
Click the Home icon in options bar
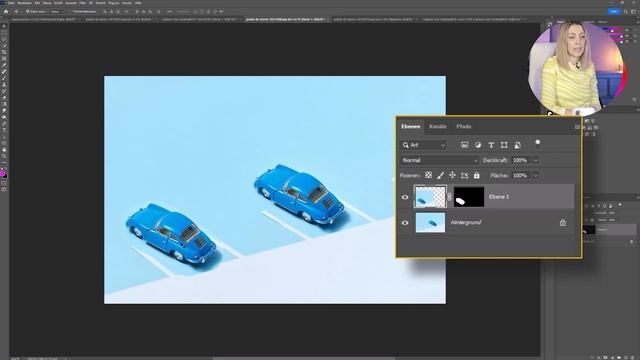coord(6,11)
